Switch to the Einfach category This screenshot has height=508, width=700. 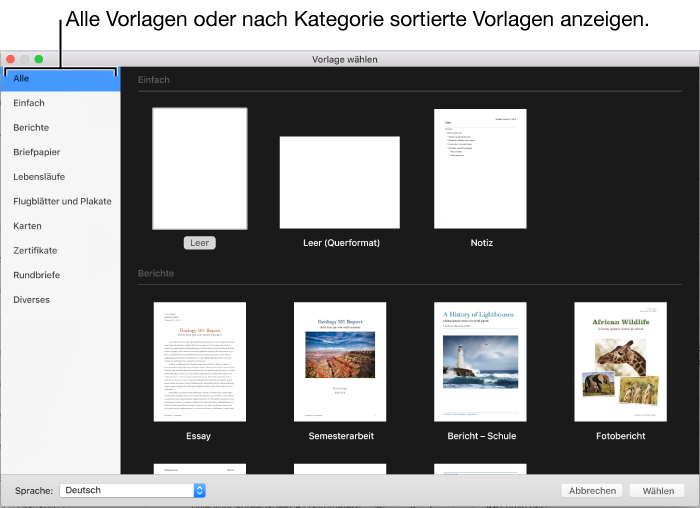click(x=29, y=103)
